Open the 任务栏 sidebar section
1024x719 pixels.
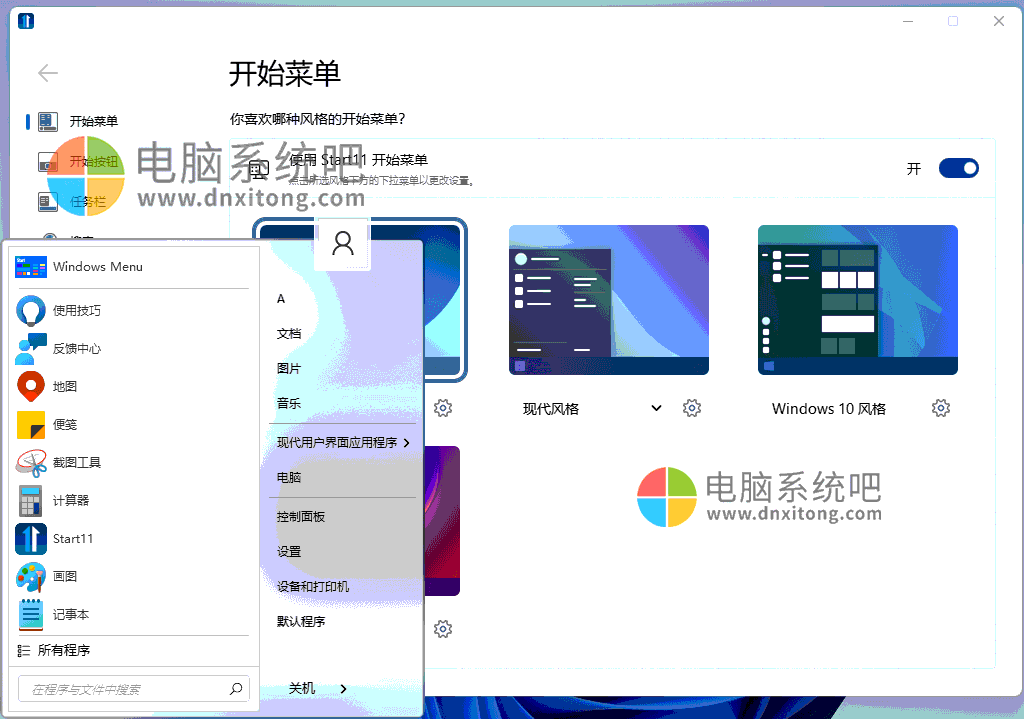click(72, 202)
